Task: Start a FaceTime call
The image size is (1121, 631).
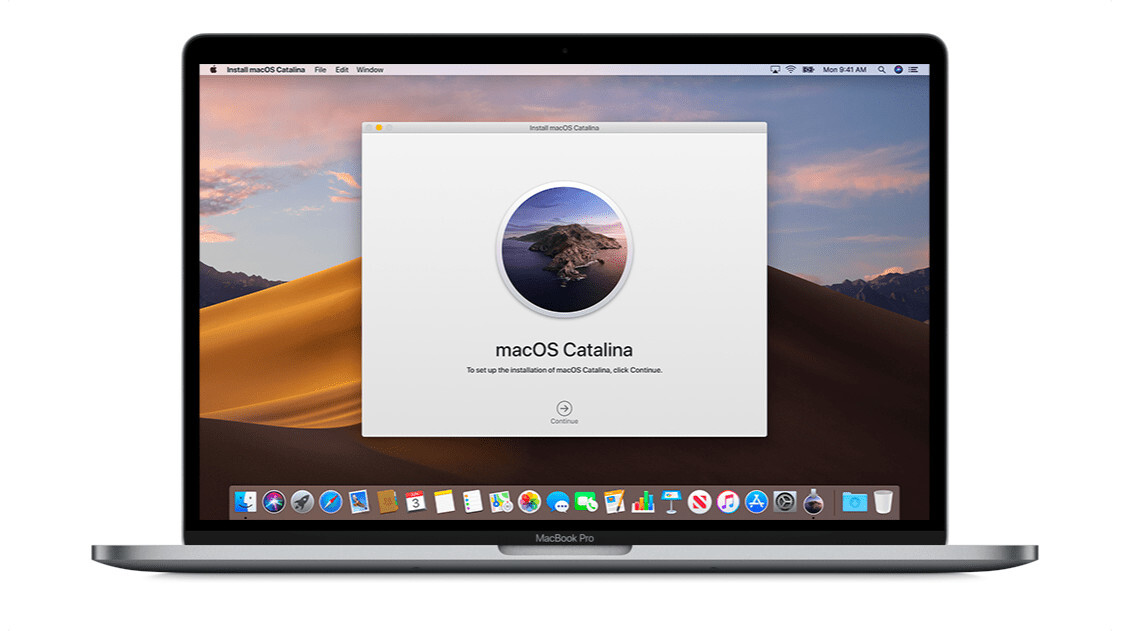Action: pos(586,498)
